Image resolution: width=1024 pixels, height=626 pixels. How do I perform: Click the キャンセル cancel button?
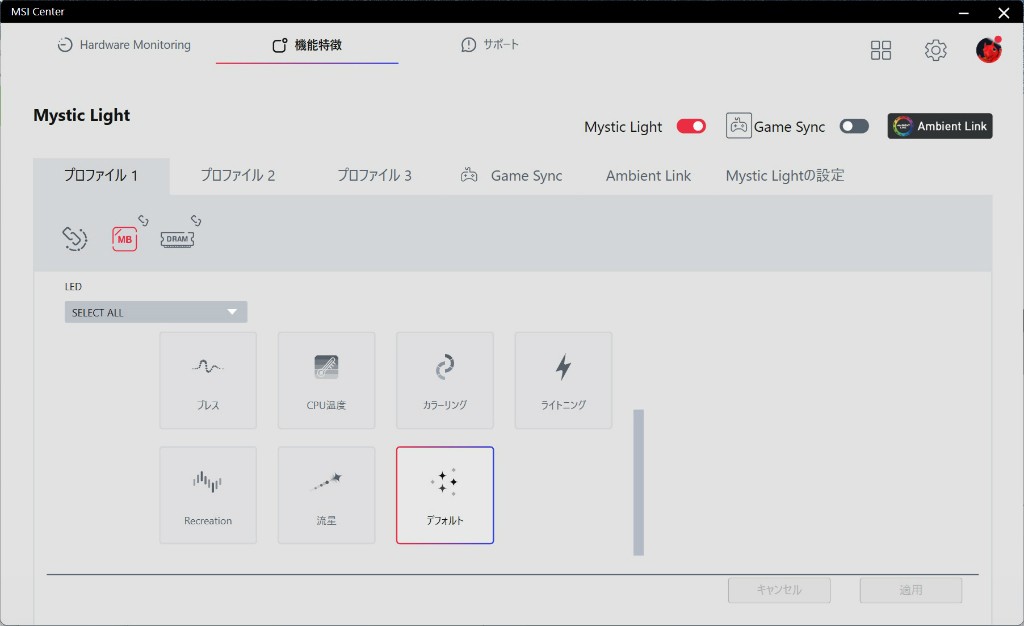pyautogui.click(x=779, y=590)
